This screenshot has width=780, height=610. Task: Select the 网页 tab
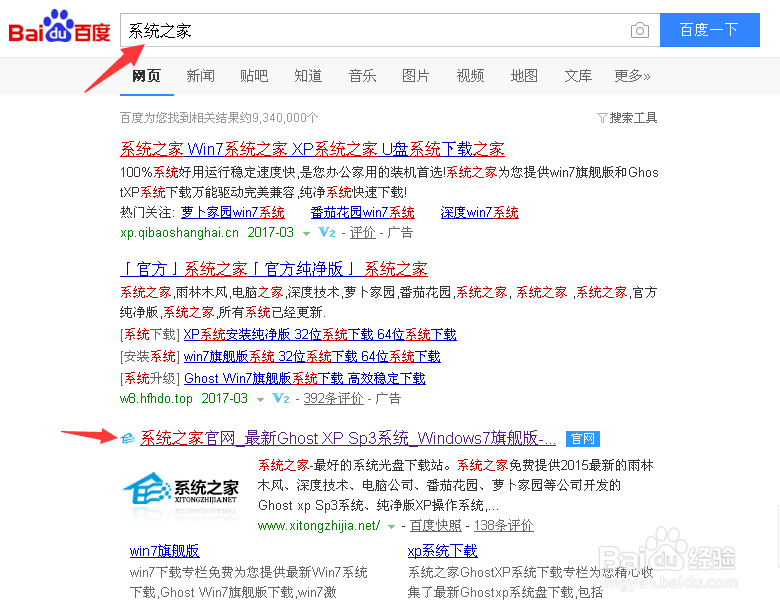pyautogui.click(x=146, y=76)
